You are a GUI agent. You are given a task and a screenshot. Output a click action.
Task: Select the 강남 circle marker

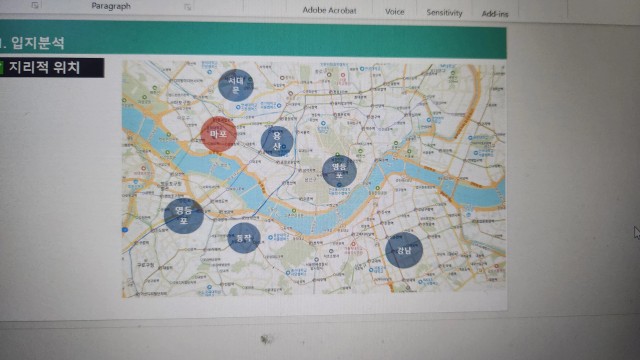(x=404, y=250)
